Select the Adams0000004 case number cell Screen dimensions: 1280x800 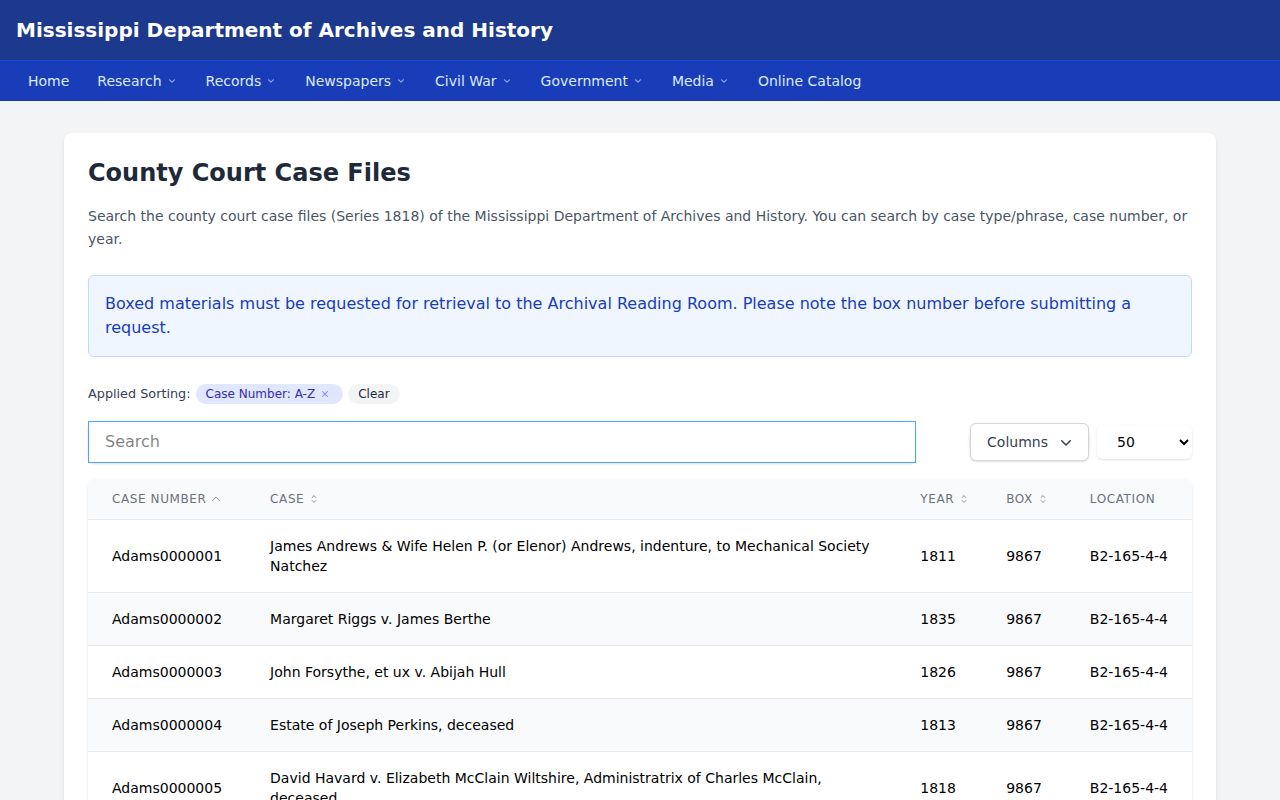point(167,725)
